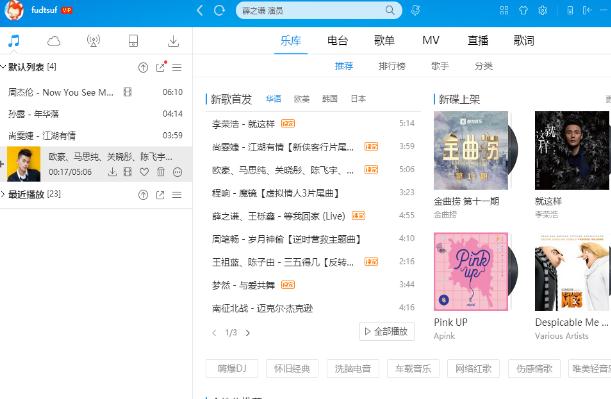Favorite the playing song with heart

[144, 171]
